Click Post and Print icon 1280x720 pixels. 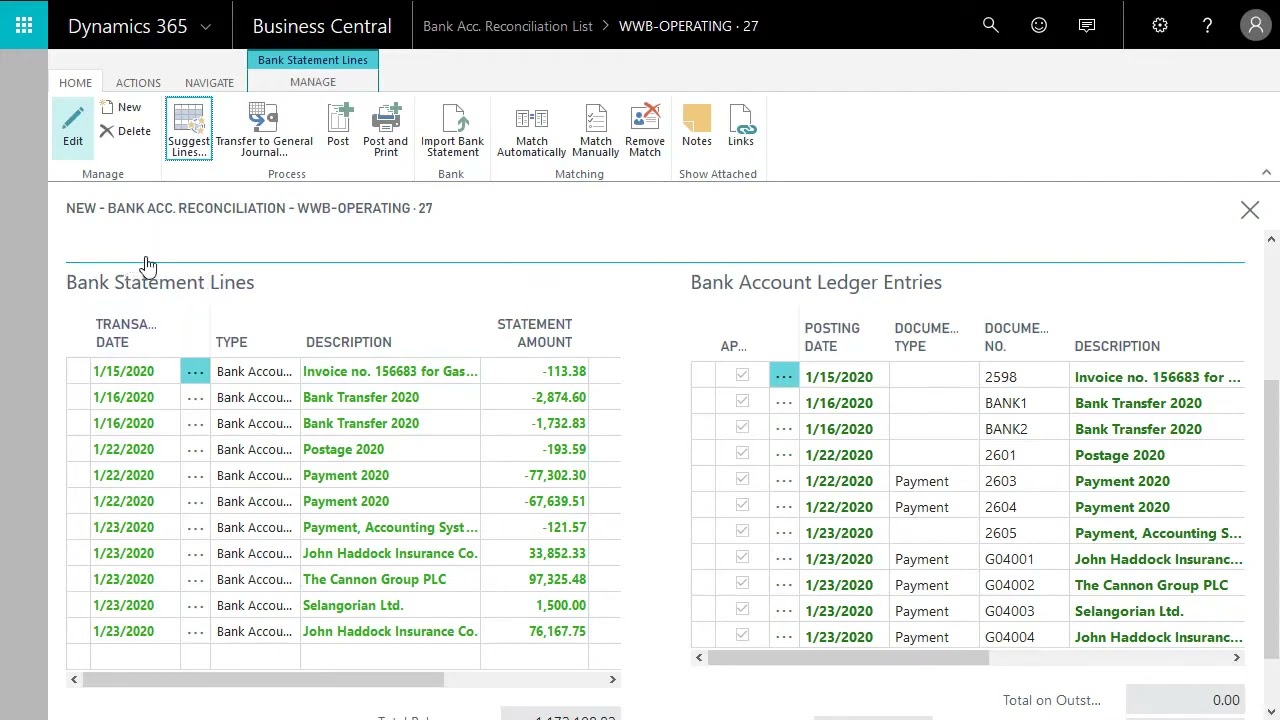pyautogui.click(x=386, y=118)
